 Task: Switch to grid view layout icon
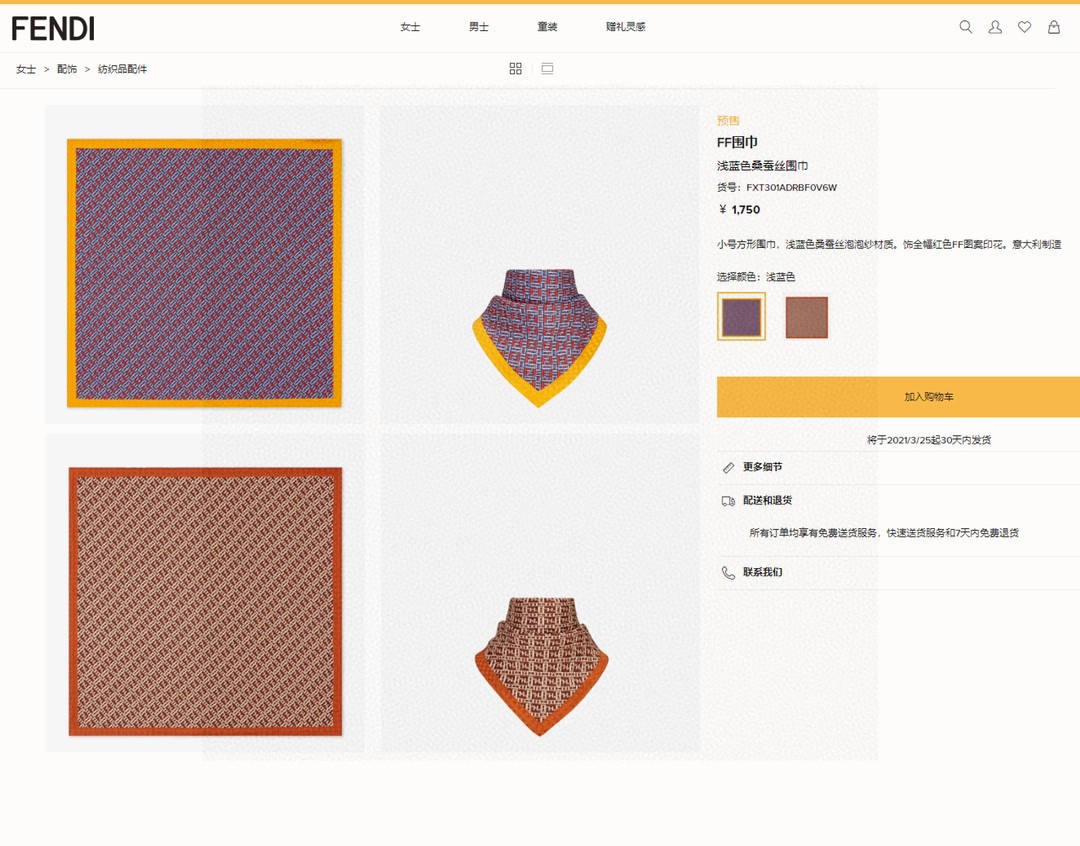[x=515, y=68]
